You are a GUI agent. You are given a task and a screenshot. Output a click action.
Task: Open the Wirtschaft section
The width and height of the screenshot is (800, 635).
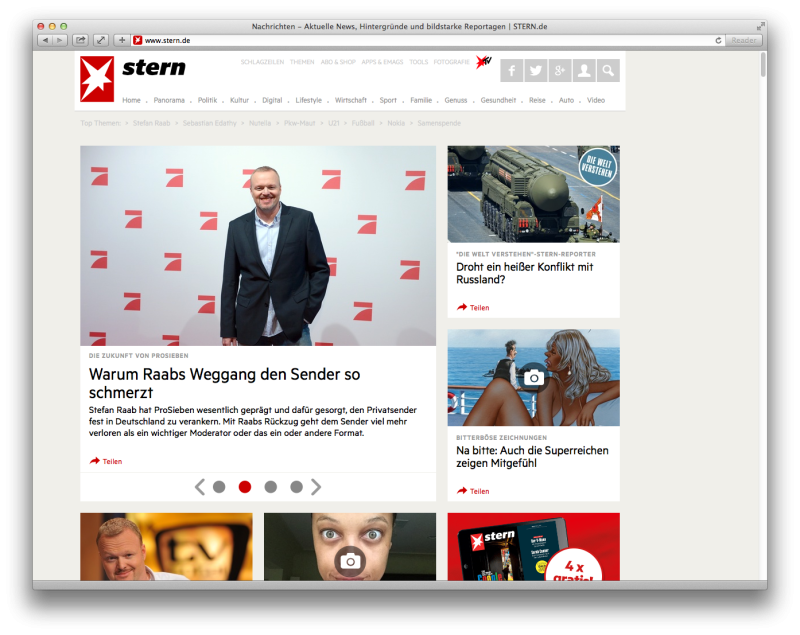[351, 100]
